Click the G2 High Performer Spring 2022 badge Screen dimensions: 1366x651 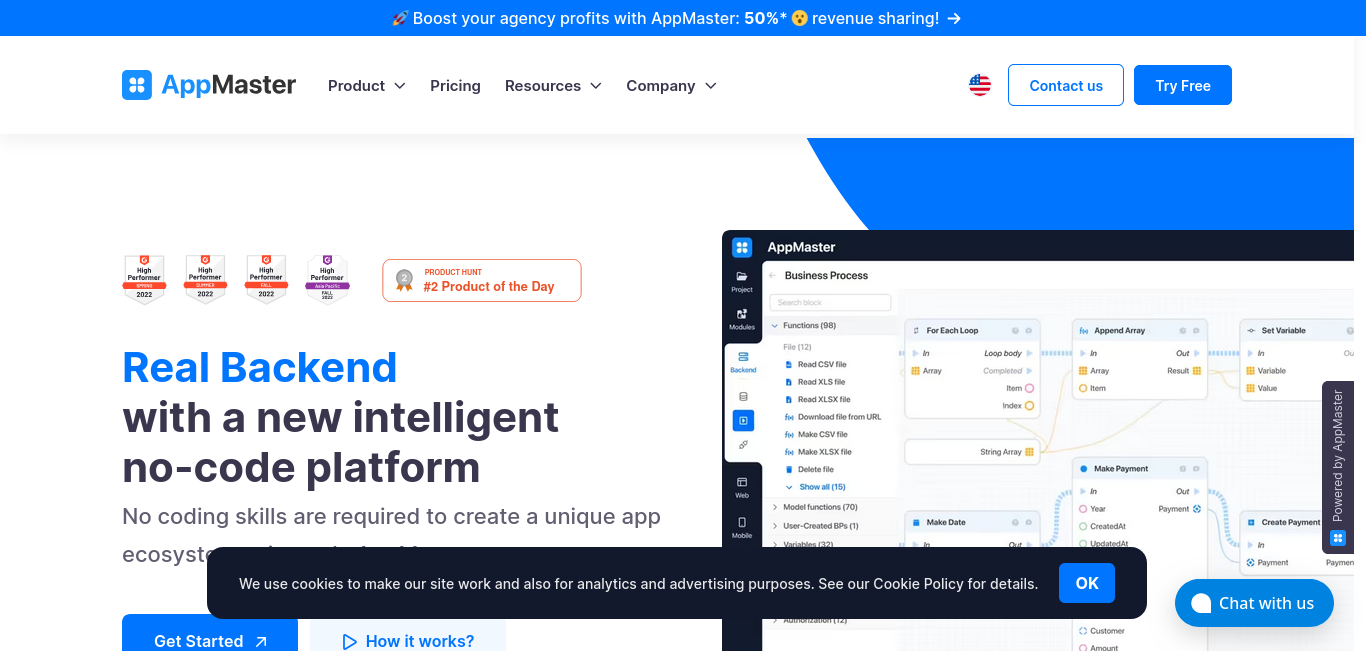point(144,279)
